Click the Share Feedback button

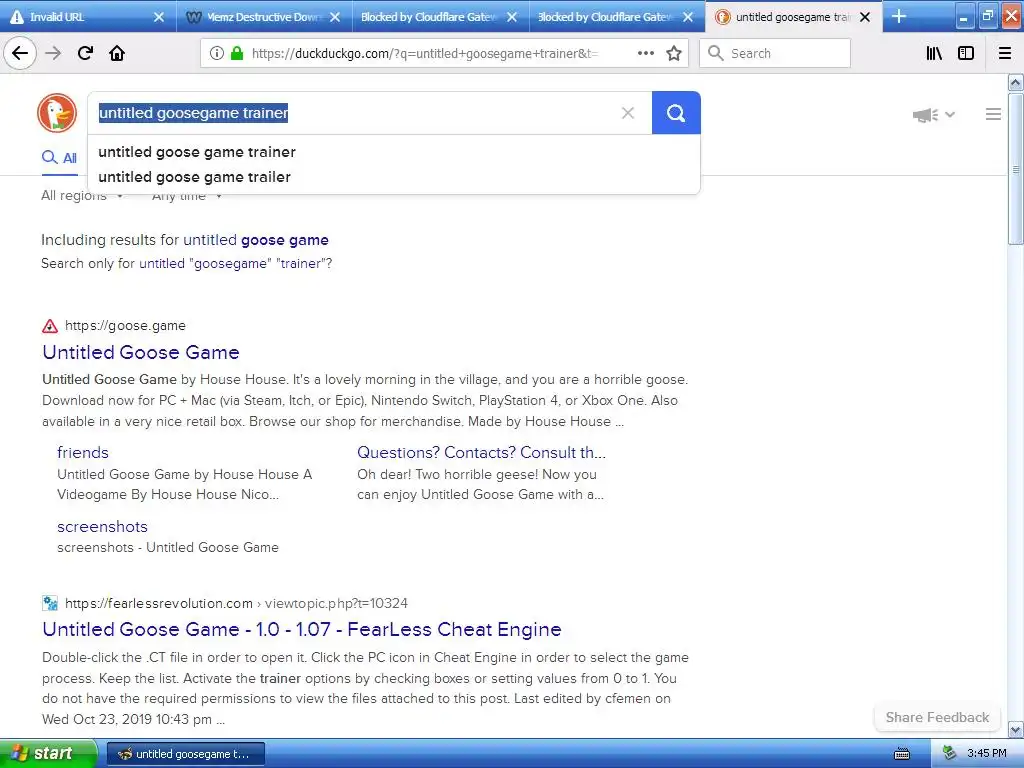tap(937, 717)
